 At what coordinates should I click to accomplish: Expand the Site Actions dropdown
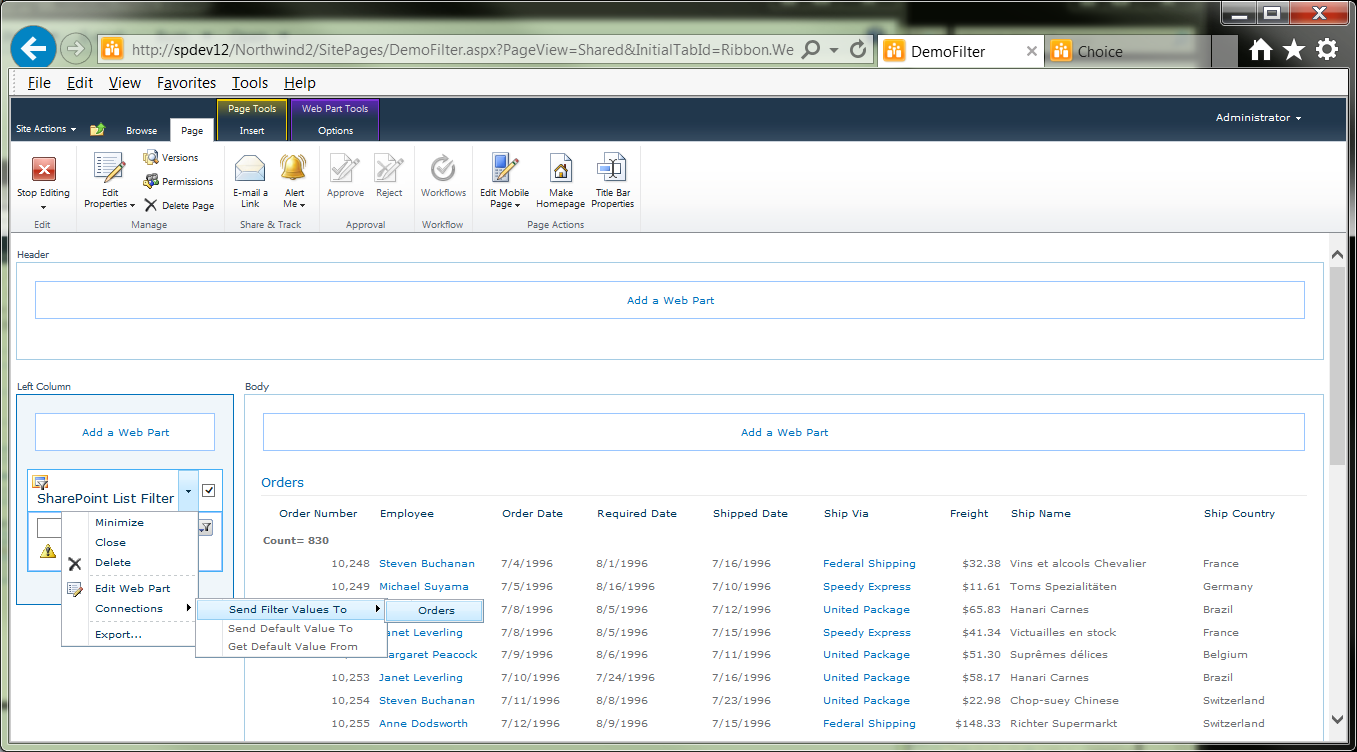[x=46, y=129]
